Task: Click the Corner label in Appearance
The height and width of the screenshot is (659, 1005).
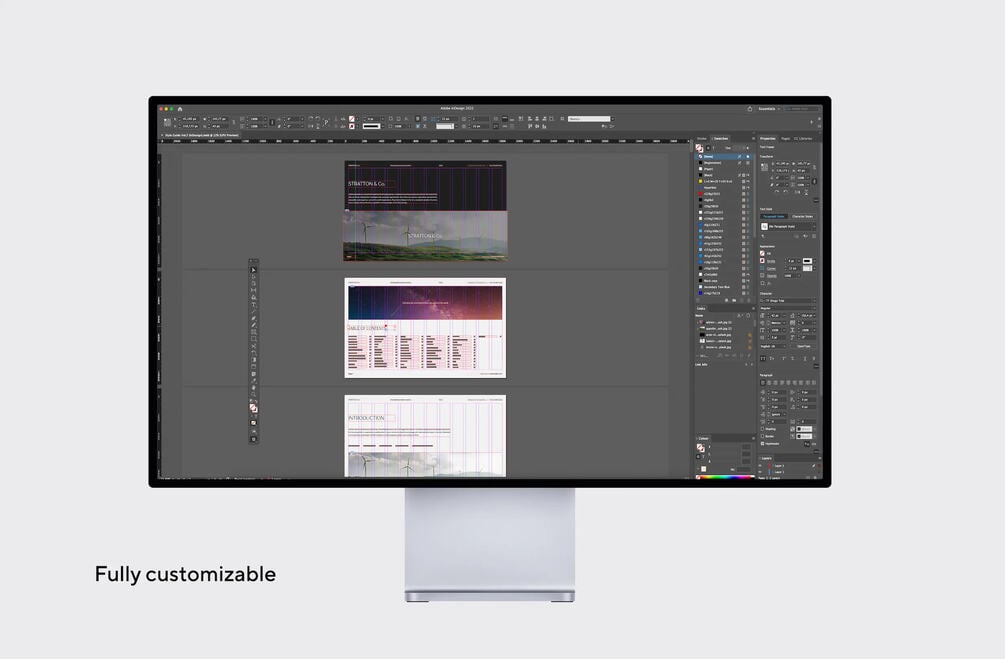Action: pyautogui.click(x=771, y=269)
